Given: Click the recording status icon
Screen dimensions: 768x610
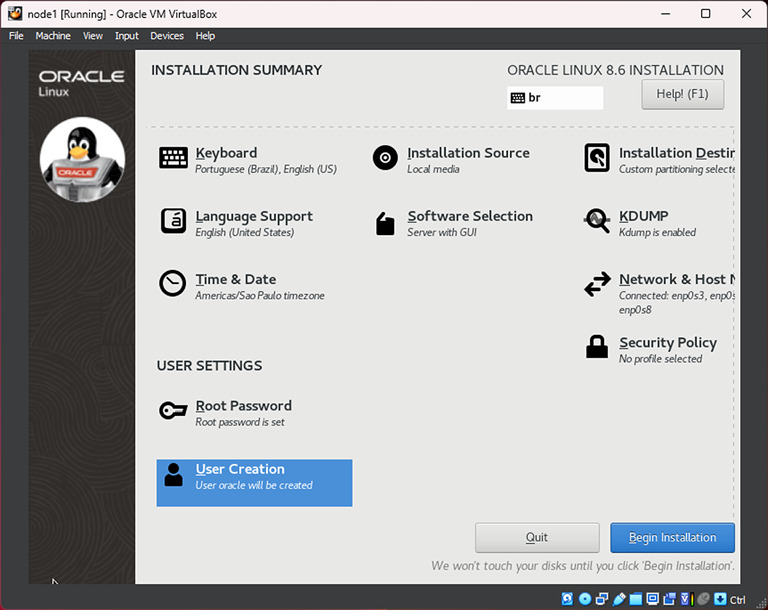Looking at the screenshot, I should tap(669, 599).
